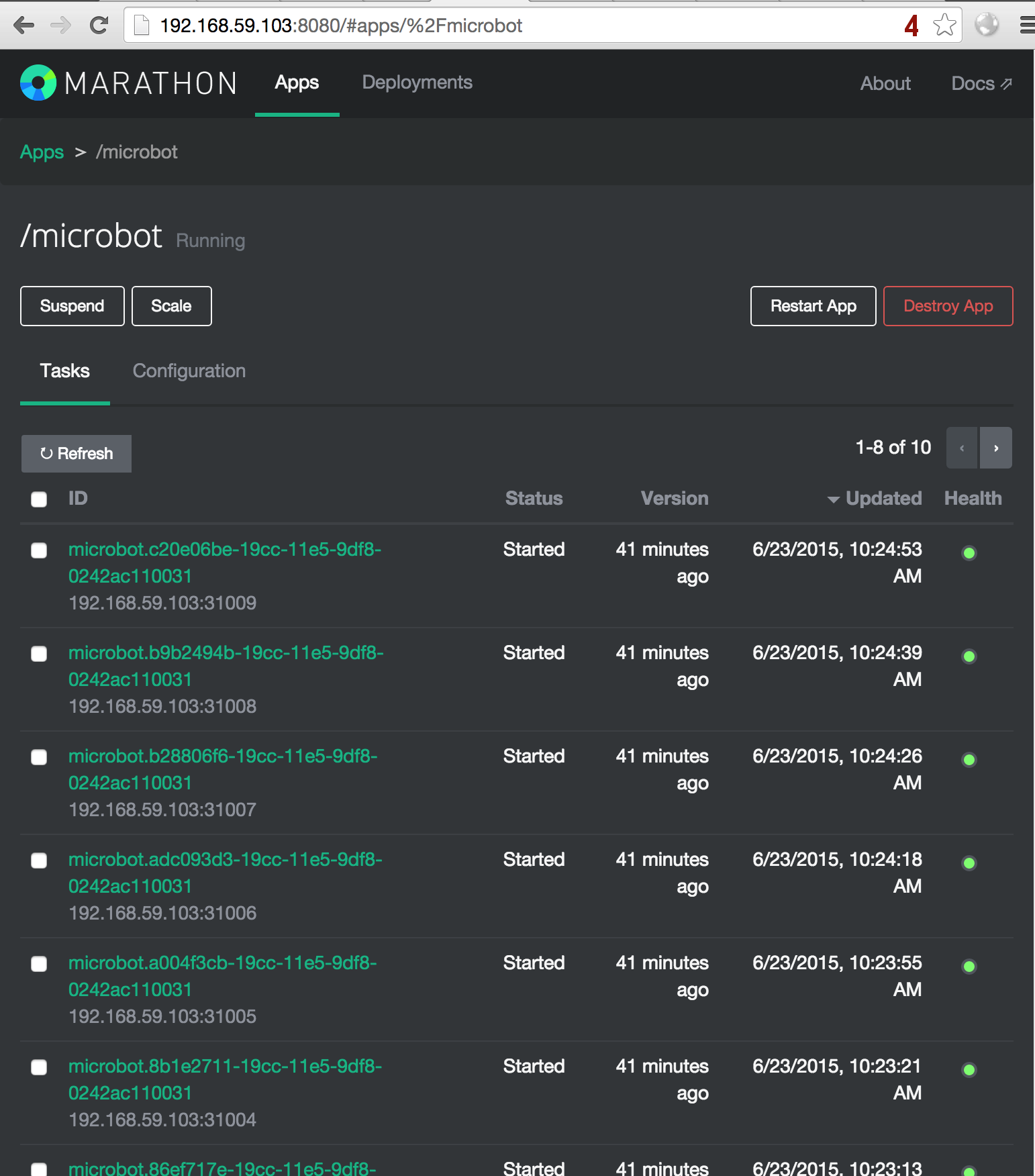The image size is (1035, 1176).
Task: Click the /microbot breadcrumb text
Action: coord(137,152)
